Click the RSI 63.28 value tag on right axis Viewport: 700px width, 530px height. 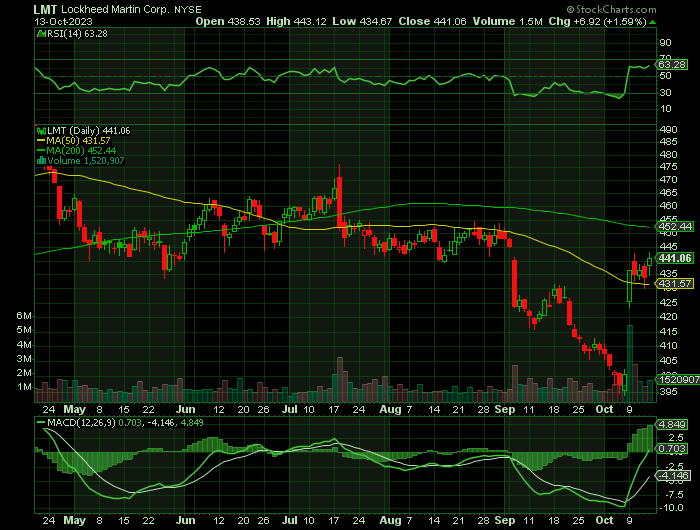[x=672, y=65]
